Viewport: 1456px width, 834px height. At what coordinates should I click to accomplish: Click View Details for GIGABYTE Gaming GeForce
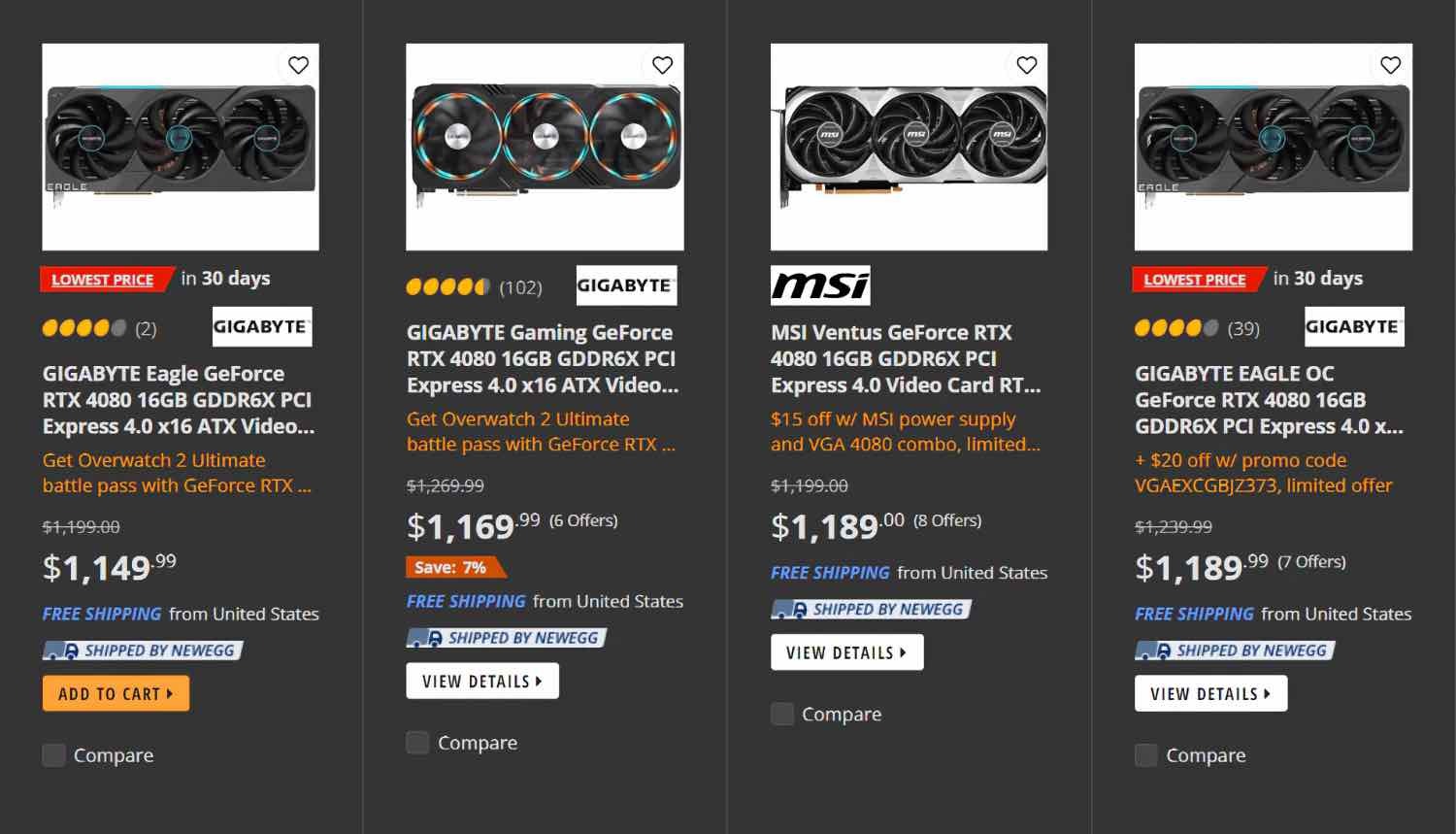(482, 682)
